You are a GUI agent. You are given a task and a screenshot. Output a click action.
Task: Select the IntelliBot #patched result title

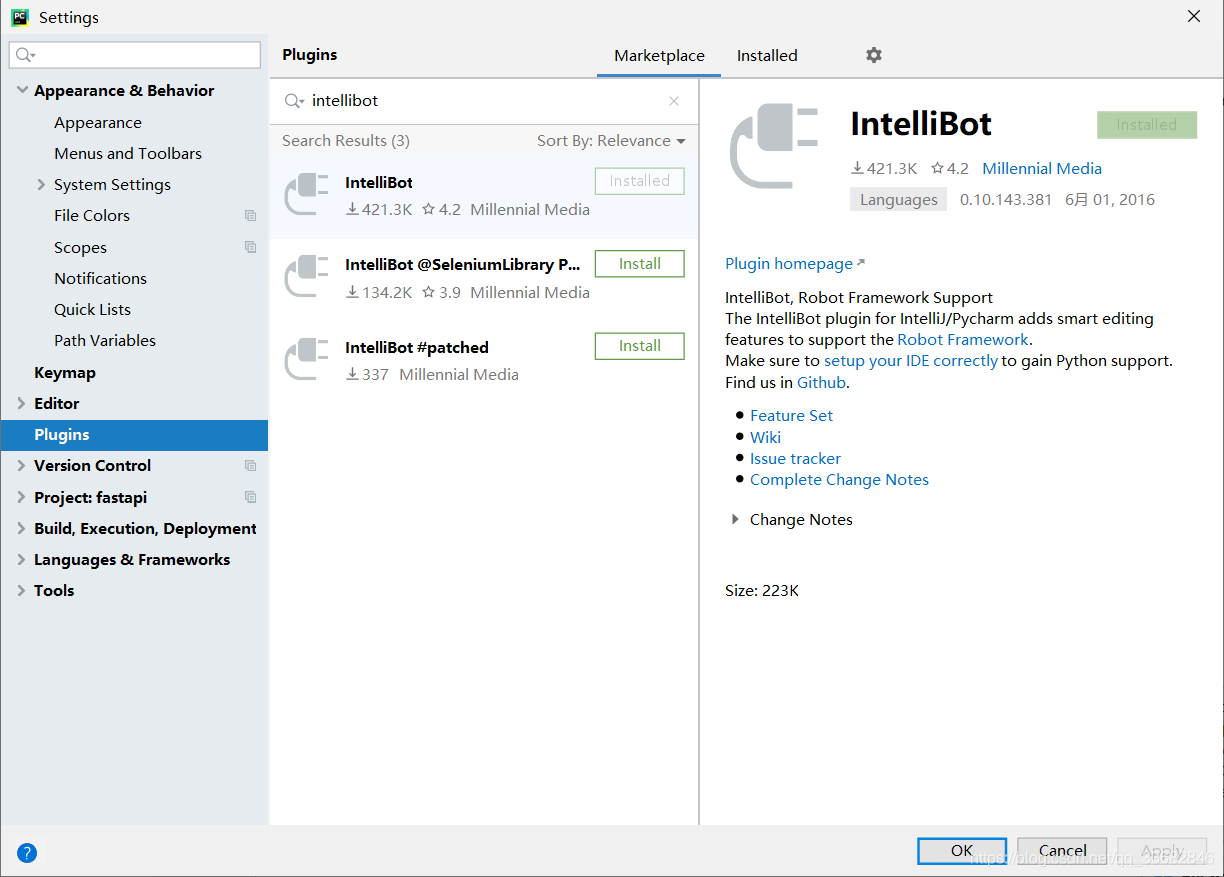pyautogui.click(x=417, y=347)
